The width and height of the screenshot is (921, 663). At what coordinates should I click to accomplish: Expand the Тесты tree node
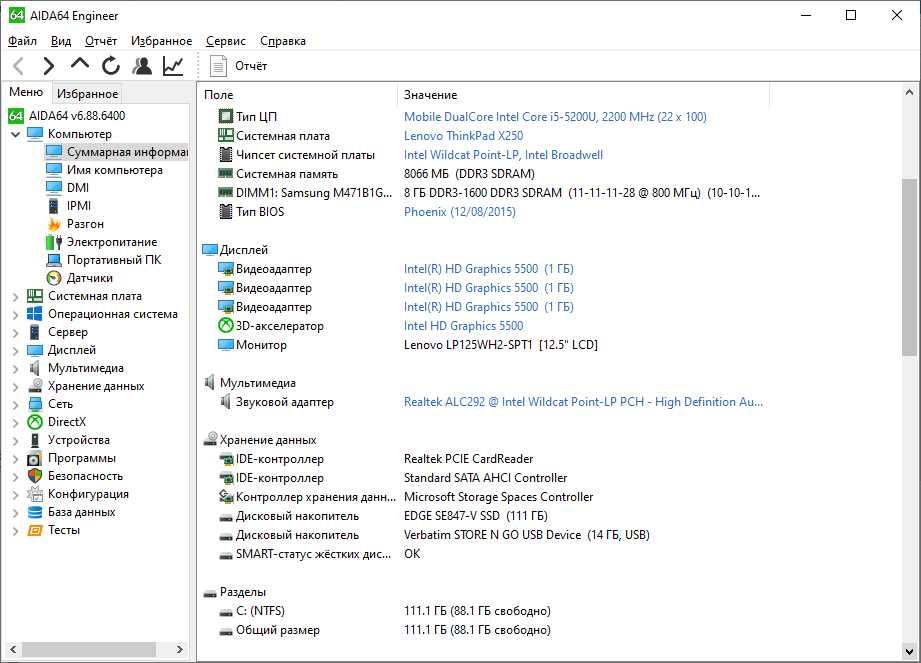pyautogui.click(x=16, y=531)
